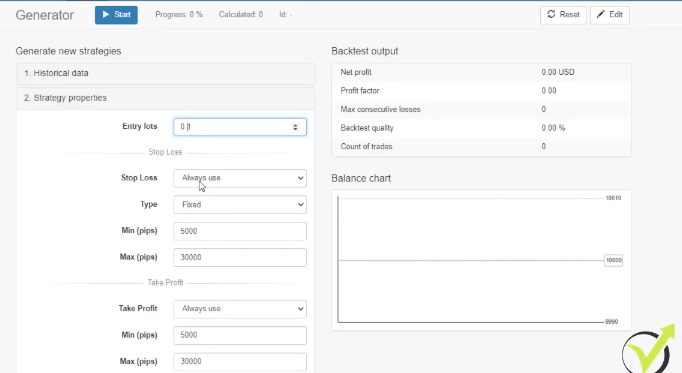Click the Generator page title

45,15
